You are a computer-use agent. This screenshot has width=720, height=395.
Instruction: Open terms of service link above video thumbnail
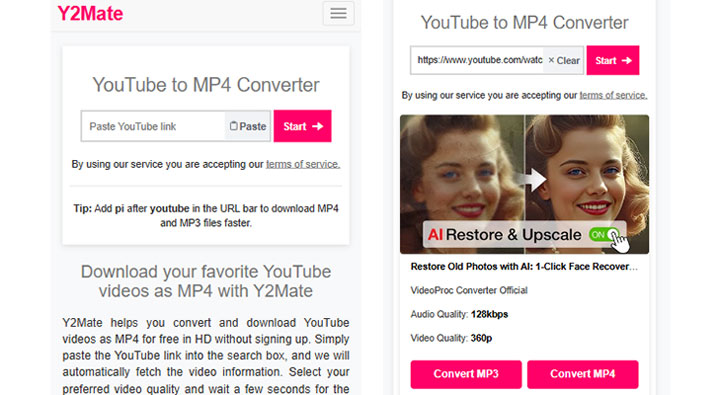point(613,96)
